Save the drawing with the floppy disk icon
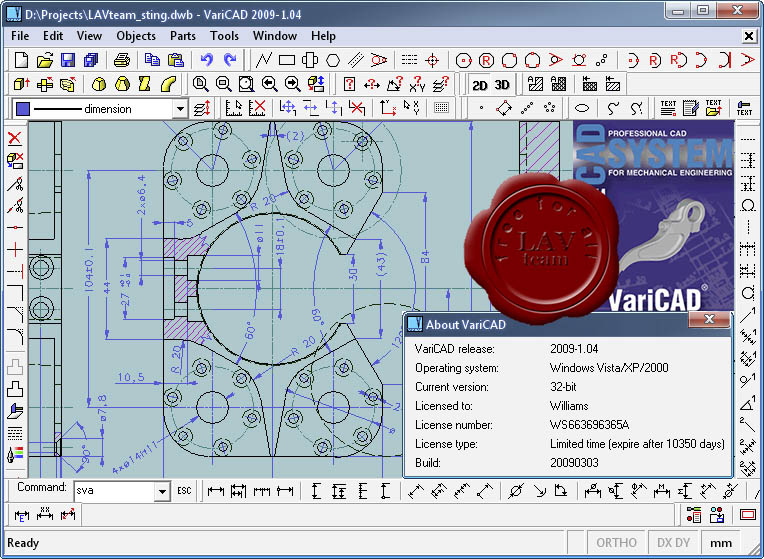Screen dimensions: 764x559 tap(68, 60)
